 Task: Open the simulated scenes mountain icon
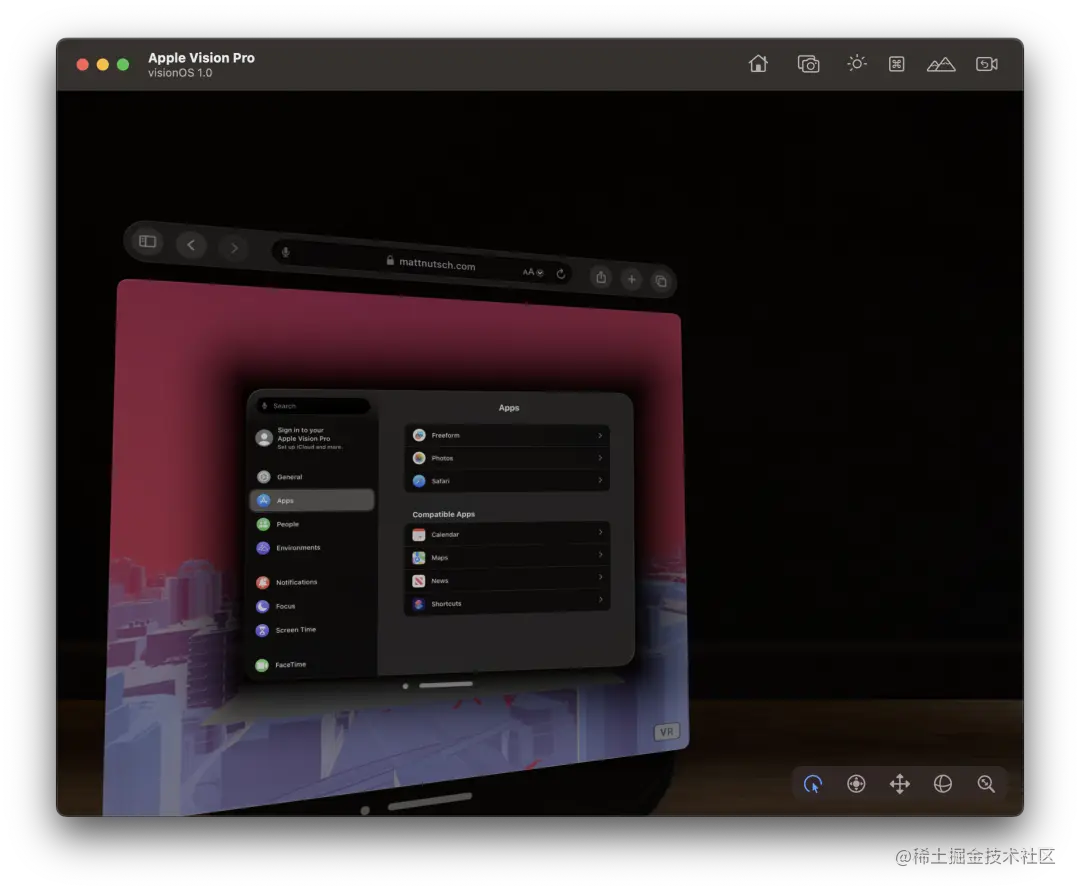point(940,64)
